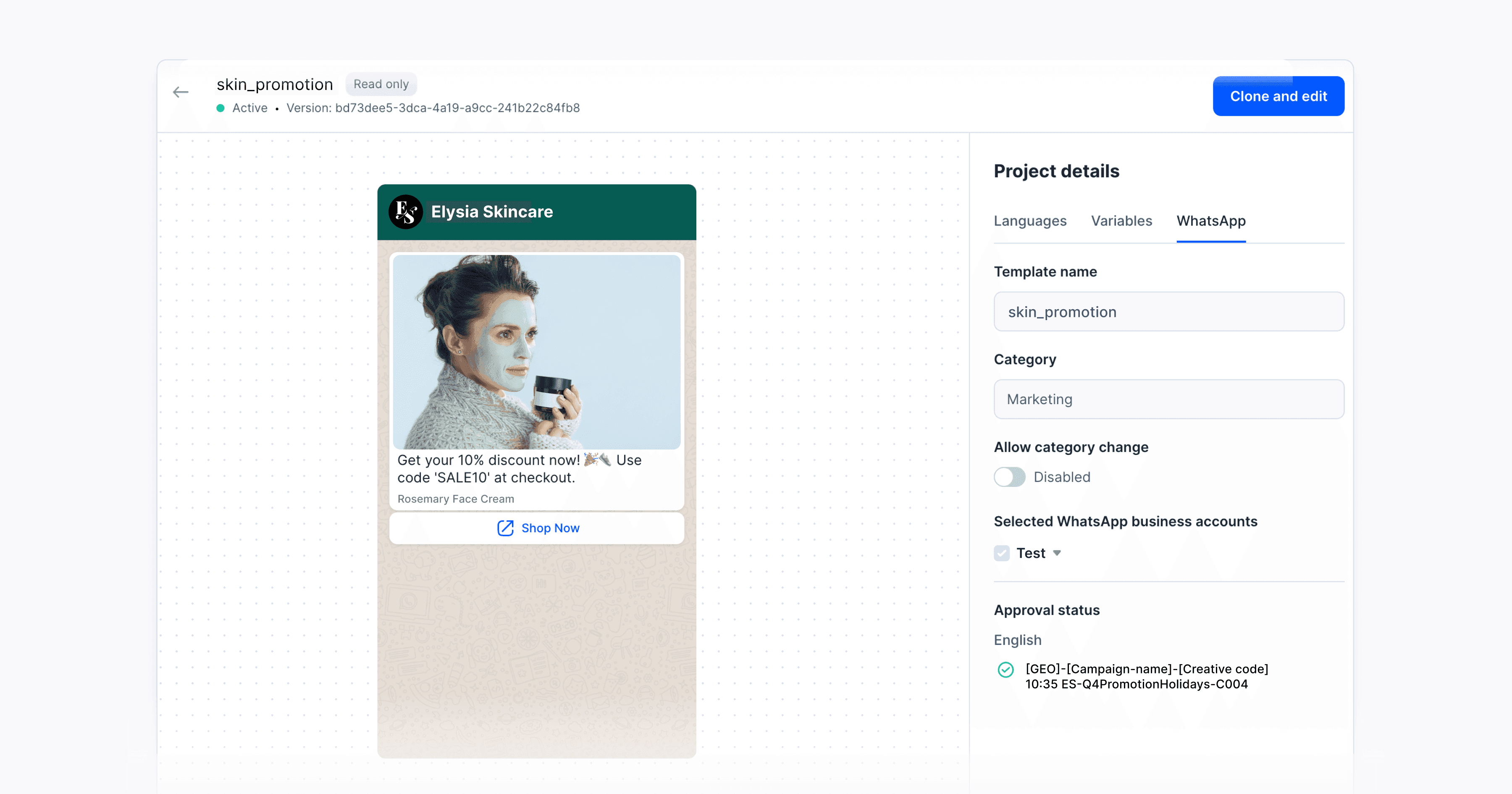Click the face cream product image
Screen dimensions: 1512x794
[536, 352]
